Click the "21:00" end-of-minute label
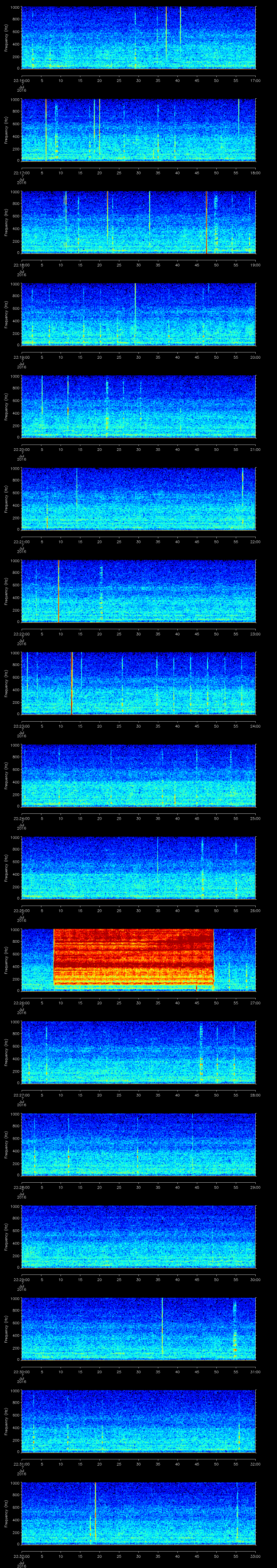This screenshot has height=1568, width=277. [255, 449]
